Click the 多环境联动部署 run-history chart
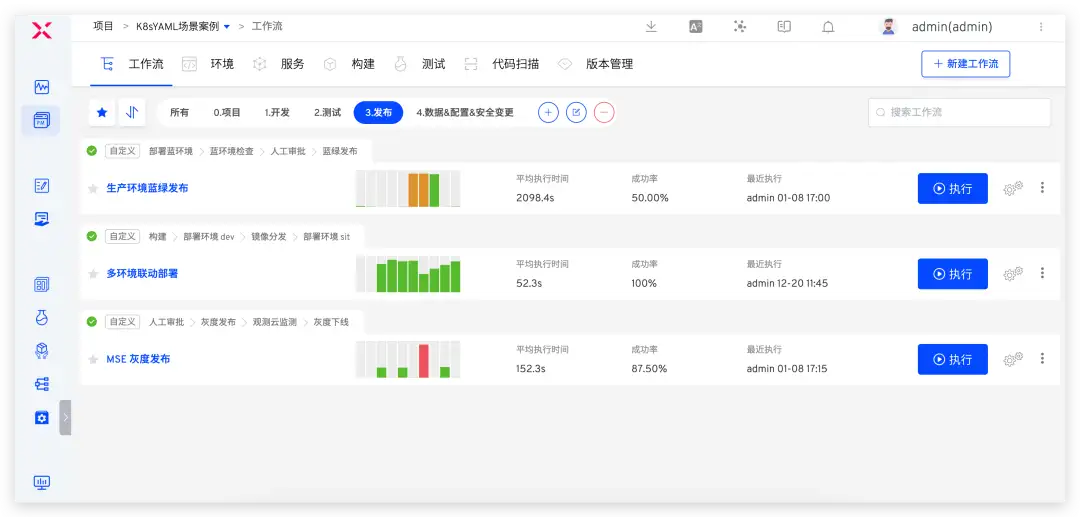 point(408,274)
